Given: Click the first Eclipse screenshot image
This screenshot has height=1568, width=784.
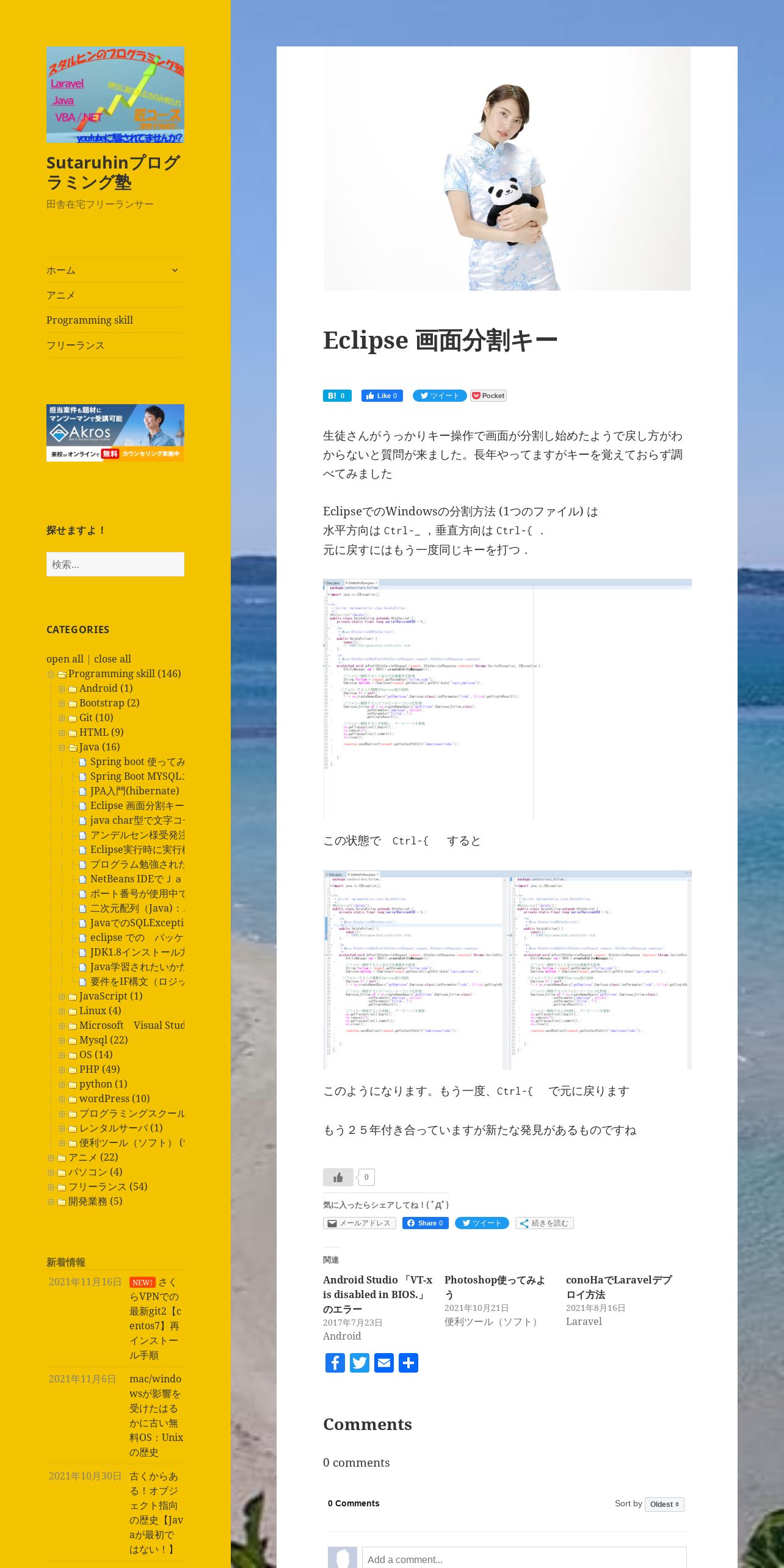Looking at the screenshot, I should coord(507,699).
